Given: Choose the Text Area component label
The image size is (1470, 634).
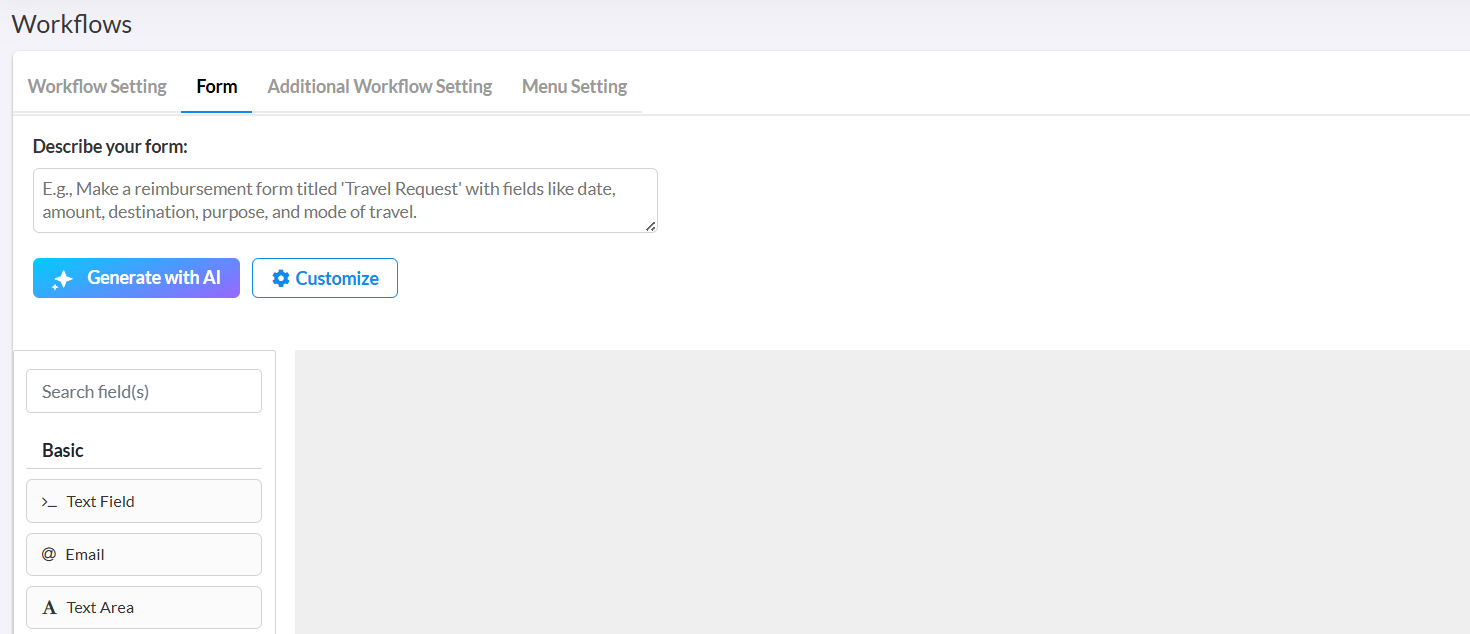Looking at the screenshot, I should point(100,608).
